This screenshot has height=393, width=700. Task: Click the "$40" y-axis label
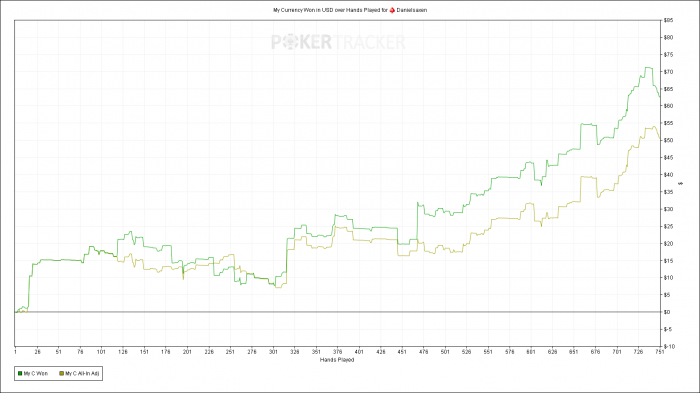pyautogui.click(x=668, y=175)
